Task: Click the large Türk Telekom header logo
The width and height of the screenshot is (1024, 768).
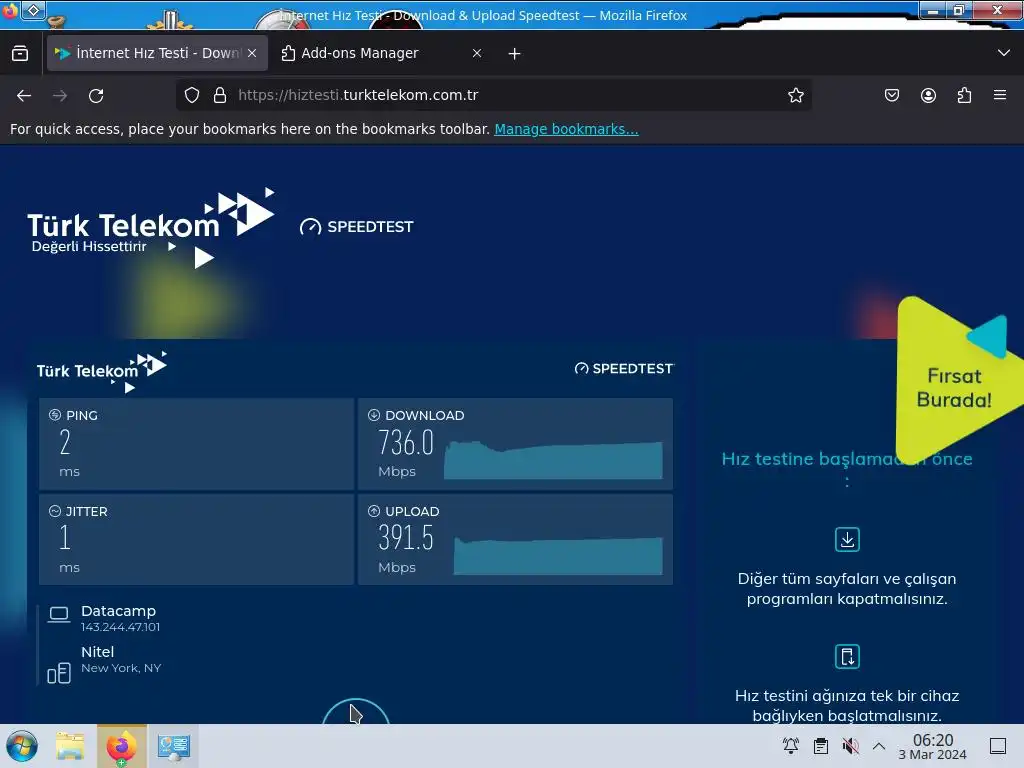Action: click(x=151, y=227)
